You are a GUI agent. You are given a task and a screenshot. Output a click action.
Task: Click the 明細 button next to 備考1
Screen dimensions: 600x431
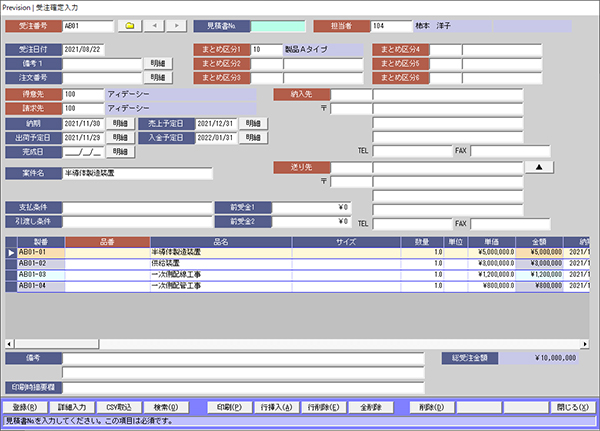pyautogui.click(x=158, y=64)
